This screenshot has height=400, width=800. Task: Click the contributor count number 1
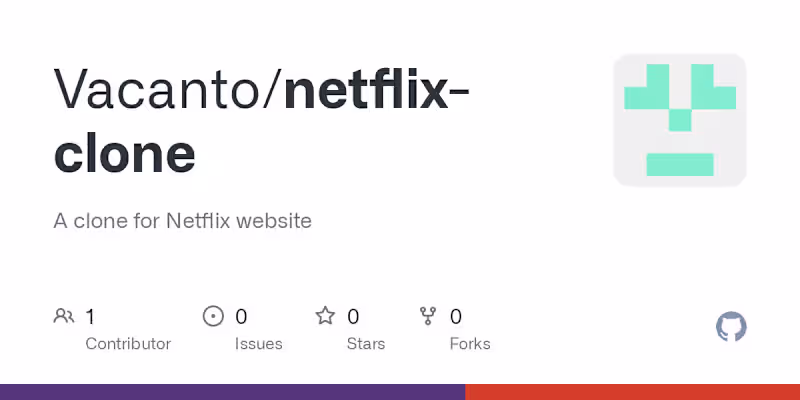click(90, 317)
